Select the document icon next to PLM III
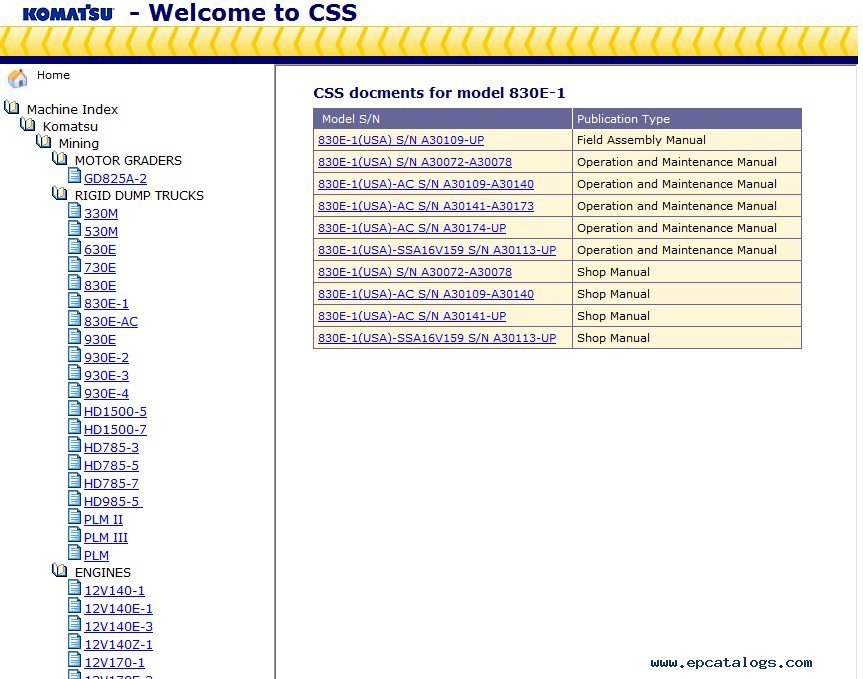Image resolution: width=863 pixels, height=679 pixels. (x=74, y=534)
